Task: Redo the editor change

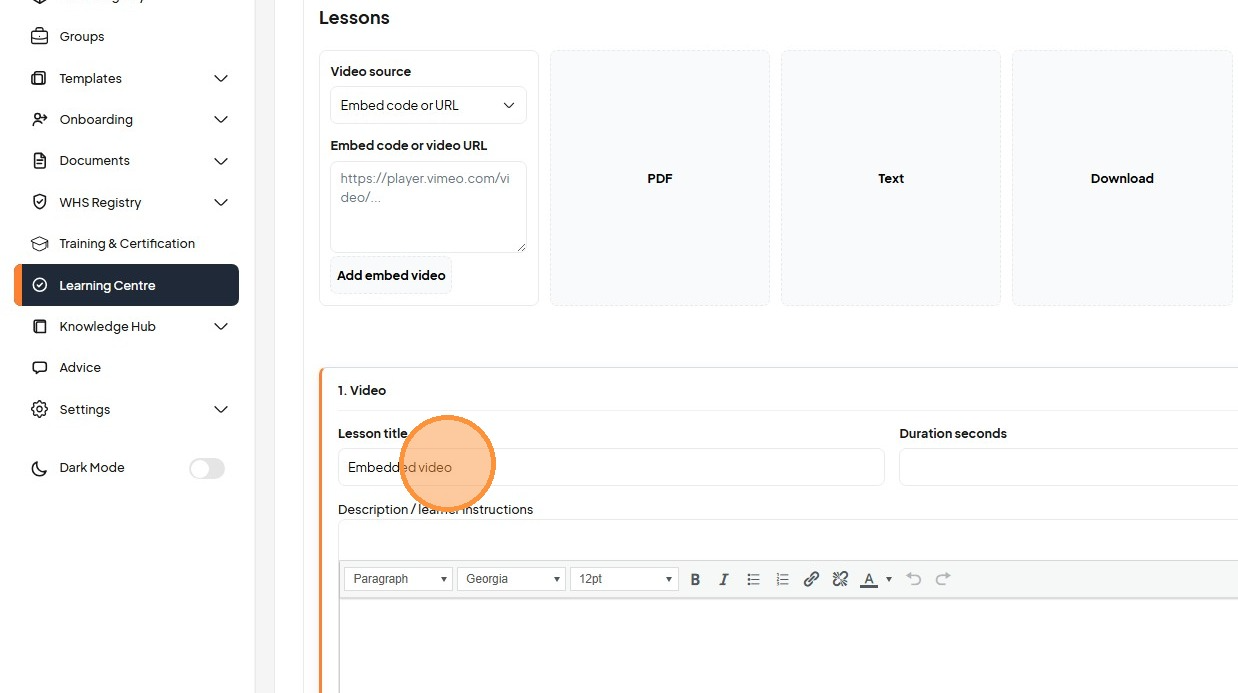Action: click(x=942, y=579)
